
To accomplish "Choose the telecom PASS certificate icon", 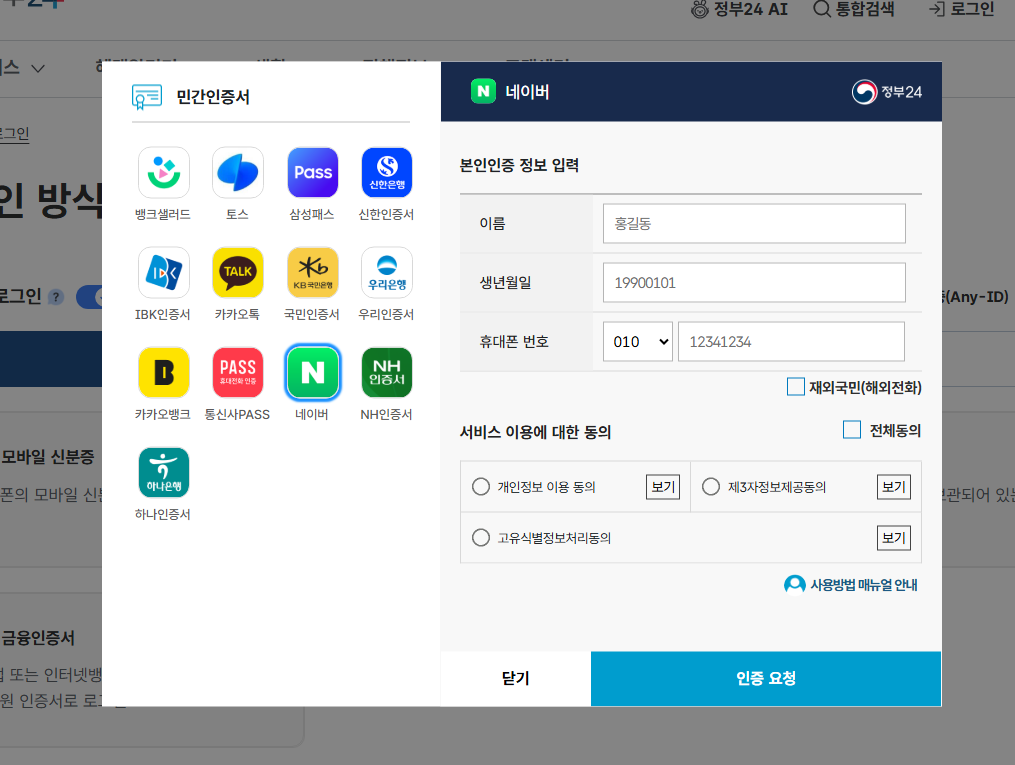I will (x=238, y=372).
